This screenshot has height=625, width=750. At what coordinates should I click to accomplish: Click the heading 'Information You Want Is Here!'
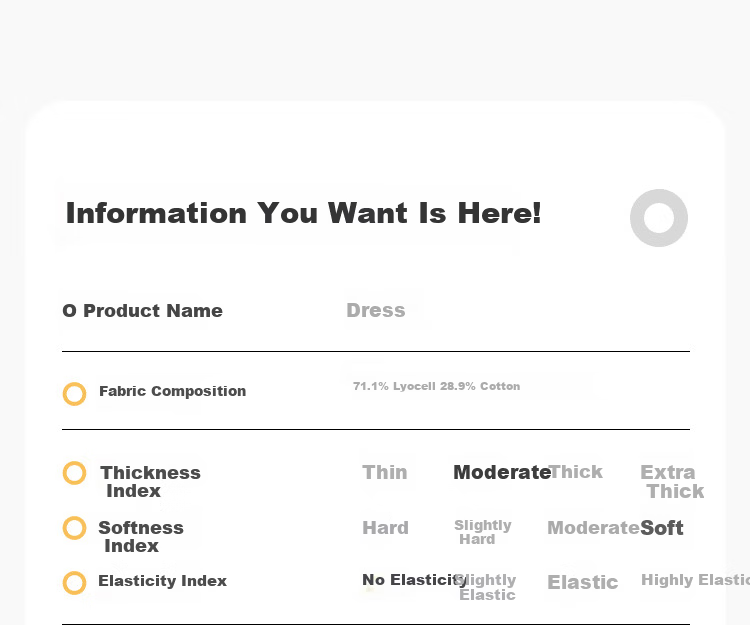click(x=304, y=213)
